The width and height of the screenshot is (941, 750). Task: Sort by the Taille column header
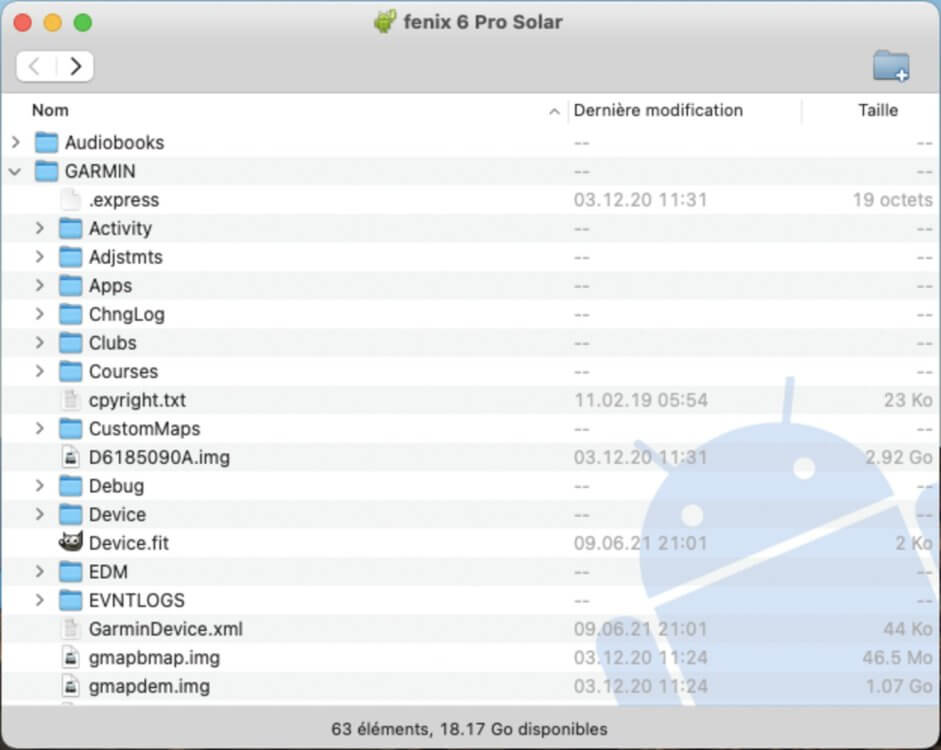(877, 110)
